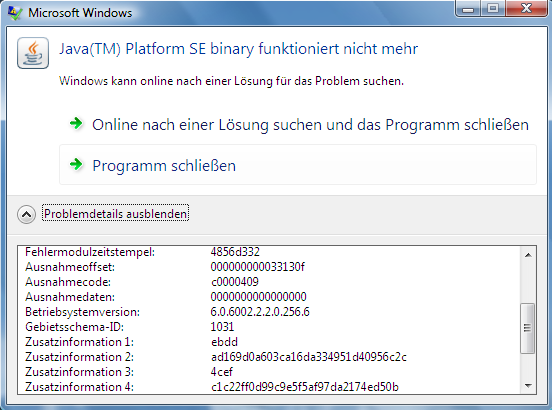Select value 'ebdd'

(x=224, y=342)
